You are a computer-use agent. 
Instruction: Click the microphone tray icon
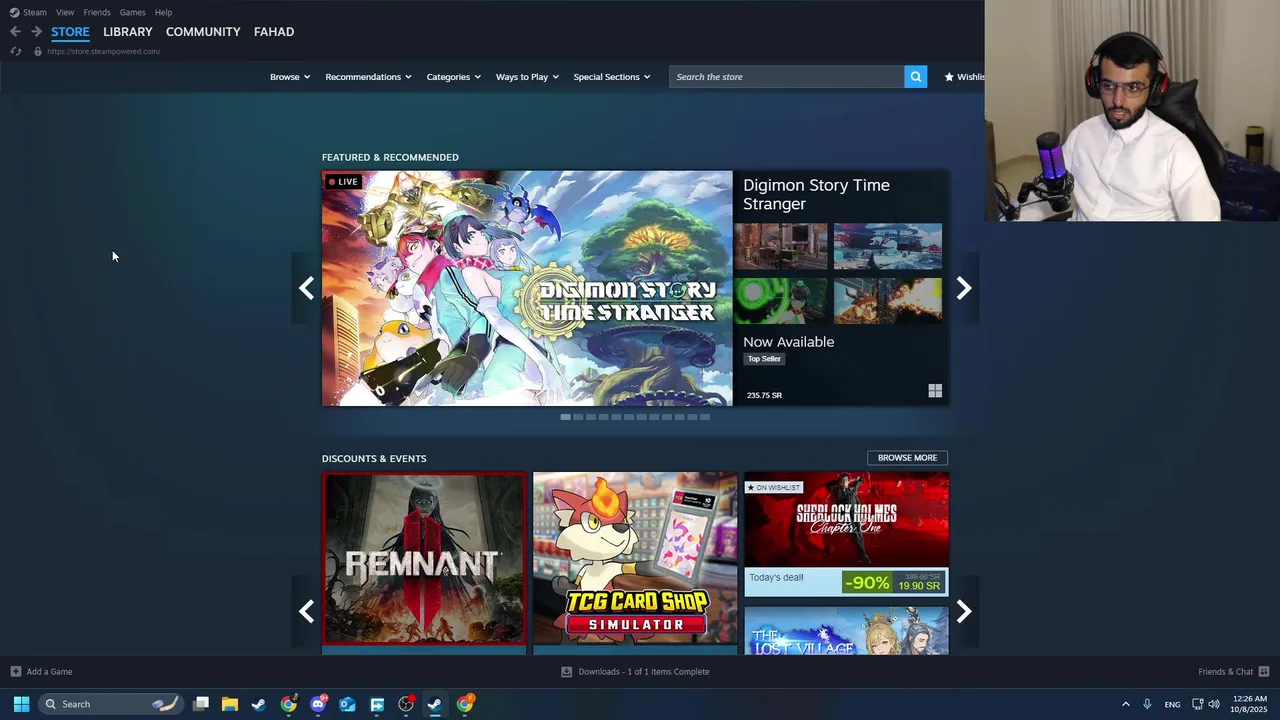point(1147,704)
